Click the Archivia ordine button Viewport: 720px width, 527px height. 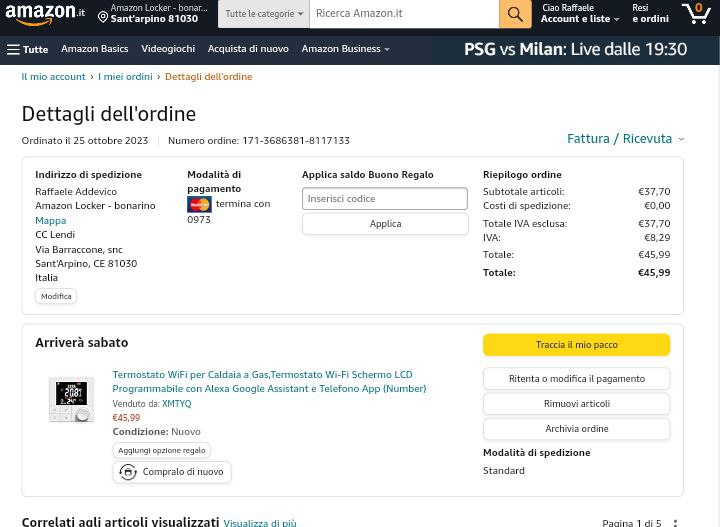576,429
